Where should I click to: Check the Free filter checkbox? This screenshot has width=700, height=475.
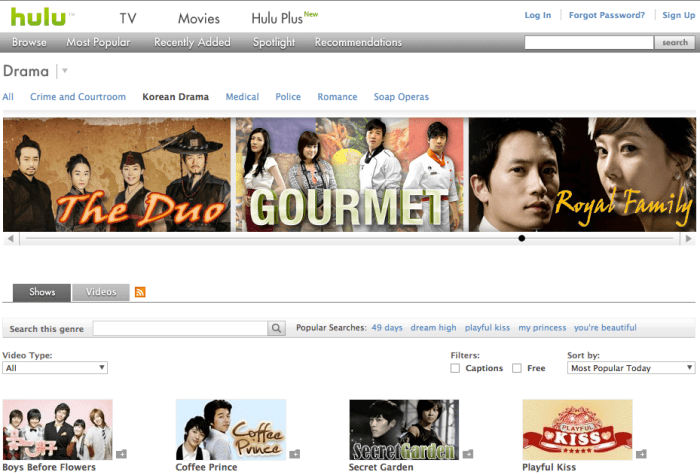(517, 368)
